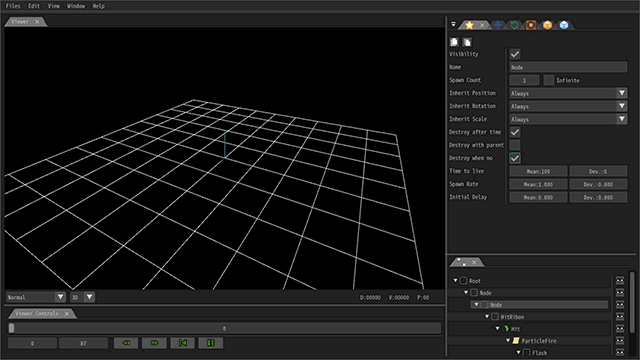Toggle the Visibility checkbox
The height and width of the screenshot is (360, 640).
(x=515, y=54)
